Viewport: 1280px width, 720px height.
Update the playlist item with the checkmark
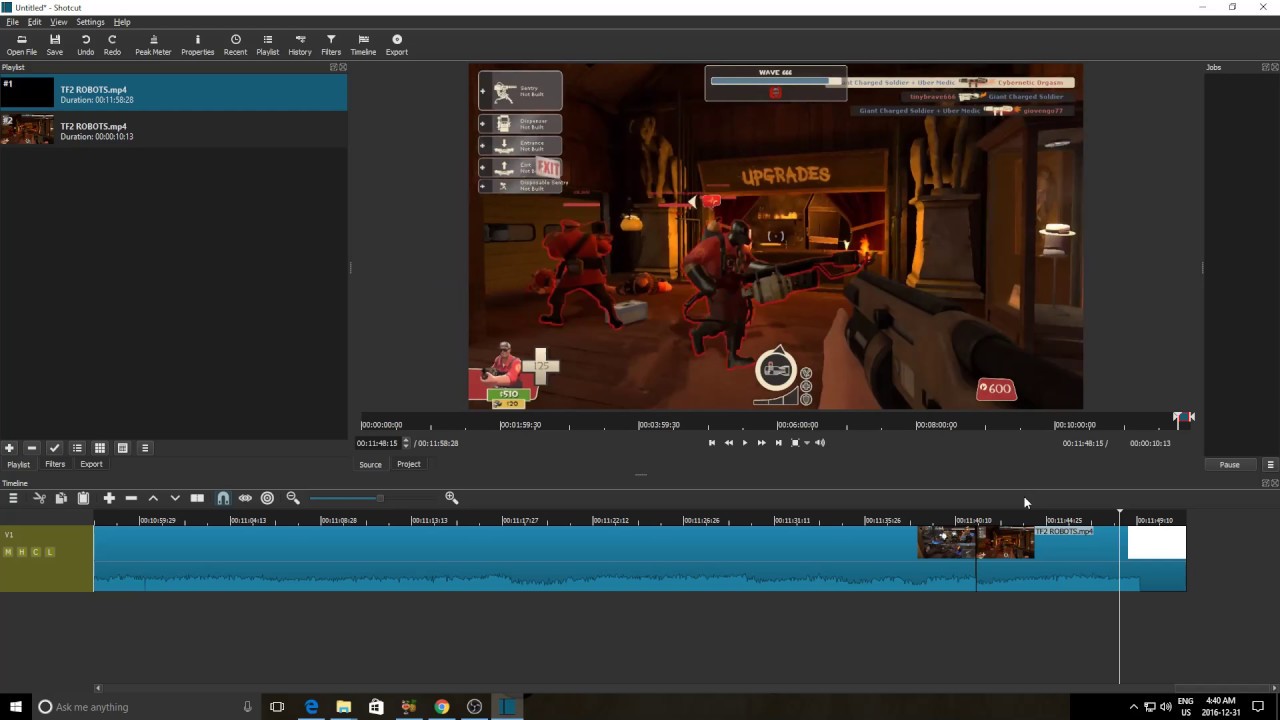pos(55,448)
